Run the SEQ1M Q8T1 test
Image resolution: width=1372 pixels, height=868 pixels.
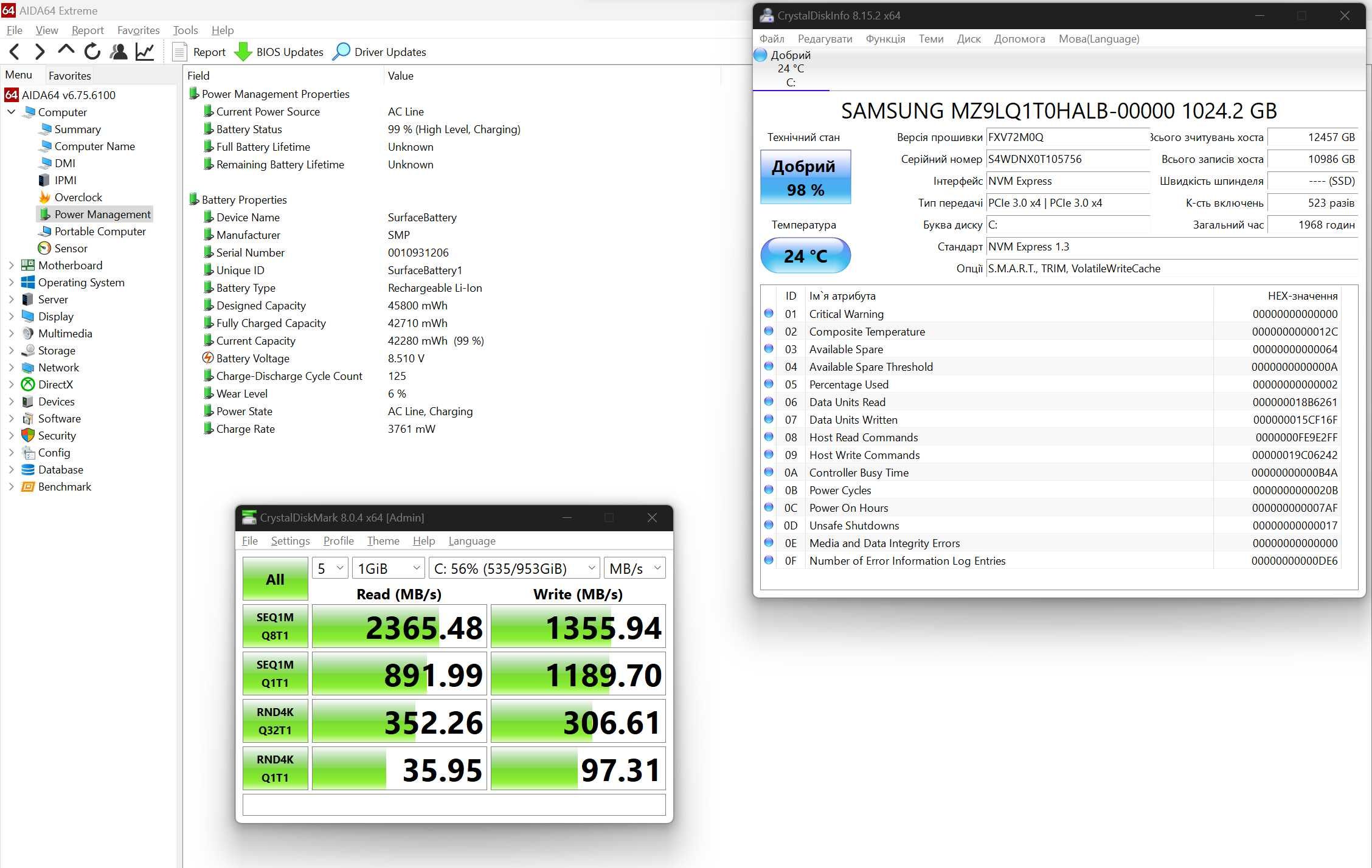pyautogui.click(x=275, y=626)
